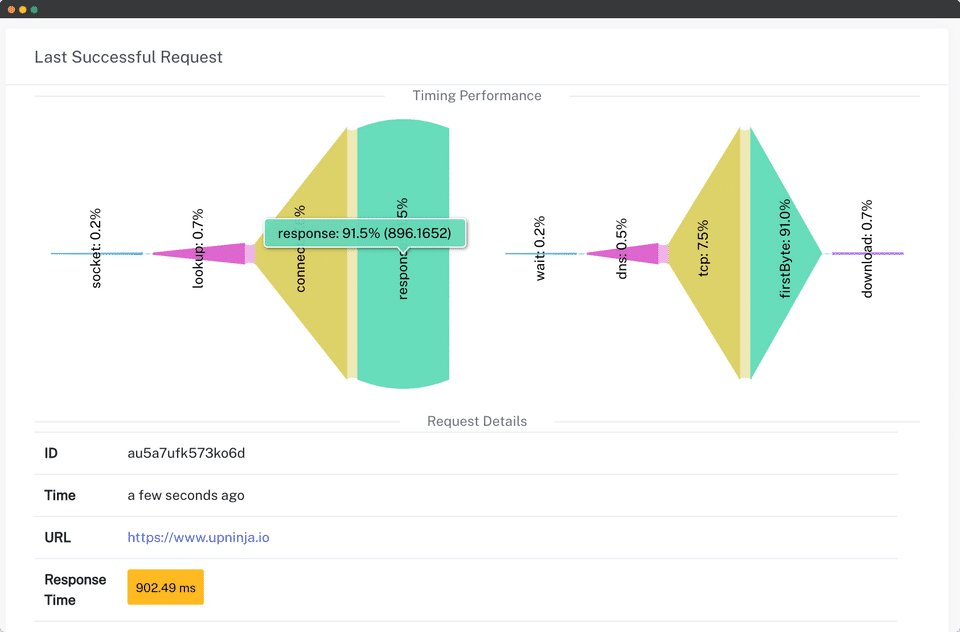Image resolution: width=960 pixels, height=632 pixels.
Task: Click the green response segment in left chart
Action: pyautogui.click(x=403, y=320)
